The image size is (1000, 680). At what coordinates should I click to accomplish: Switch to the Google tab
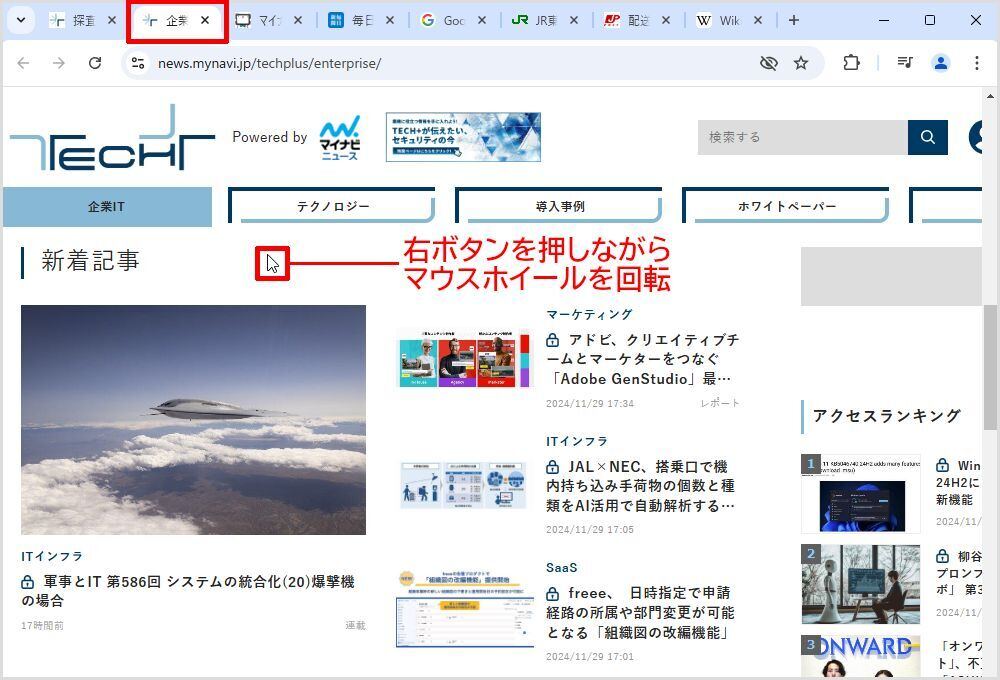(x=444, y=20)
